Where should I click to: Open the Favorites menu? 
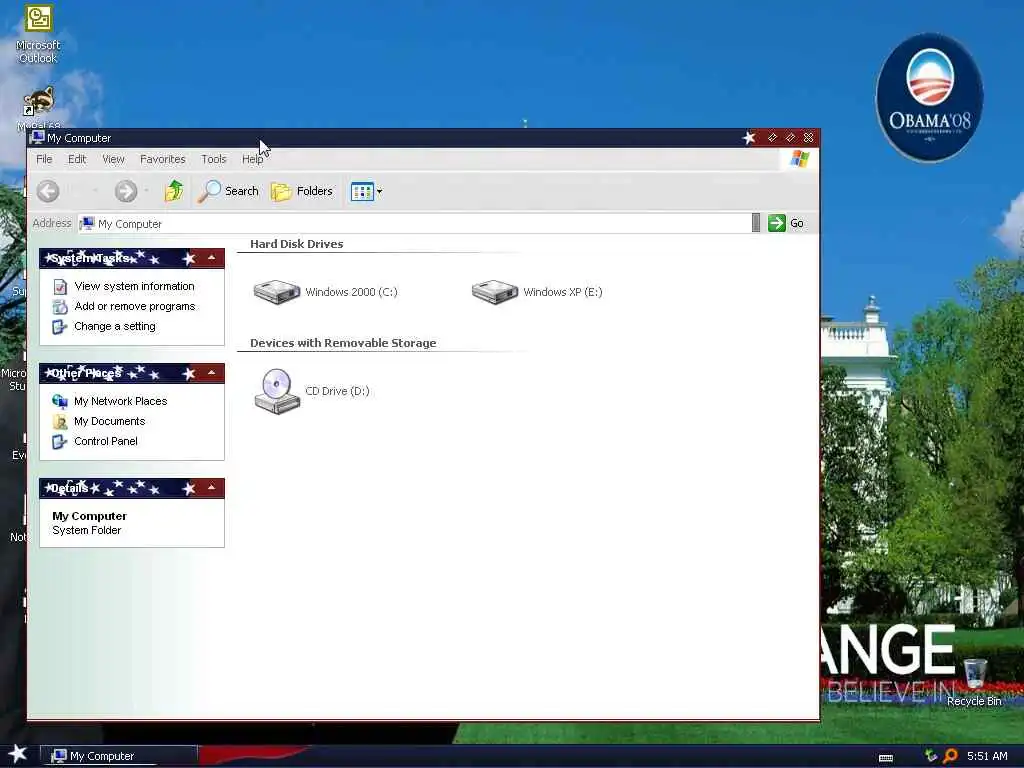pos(163,159)
